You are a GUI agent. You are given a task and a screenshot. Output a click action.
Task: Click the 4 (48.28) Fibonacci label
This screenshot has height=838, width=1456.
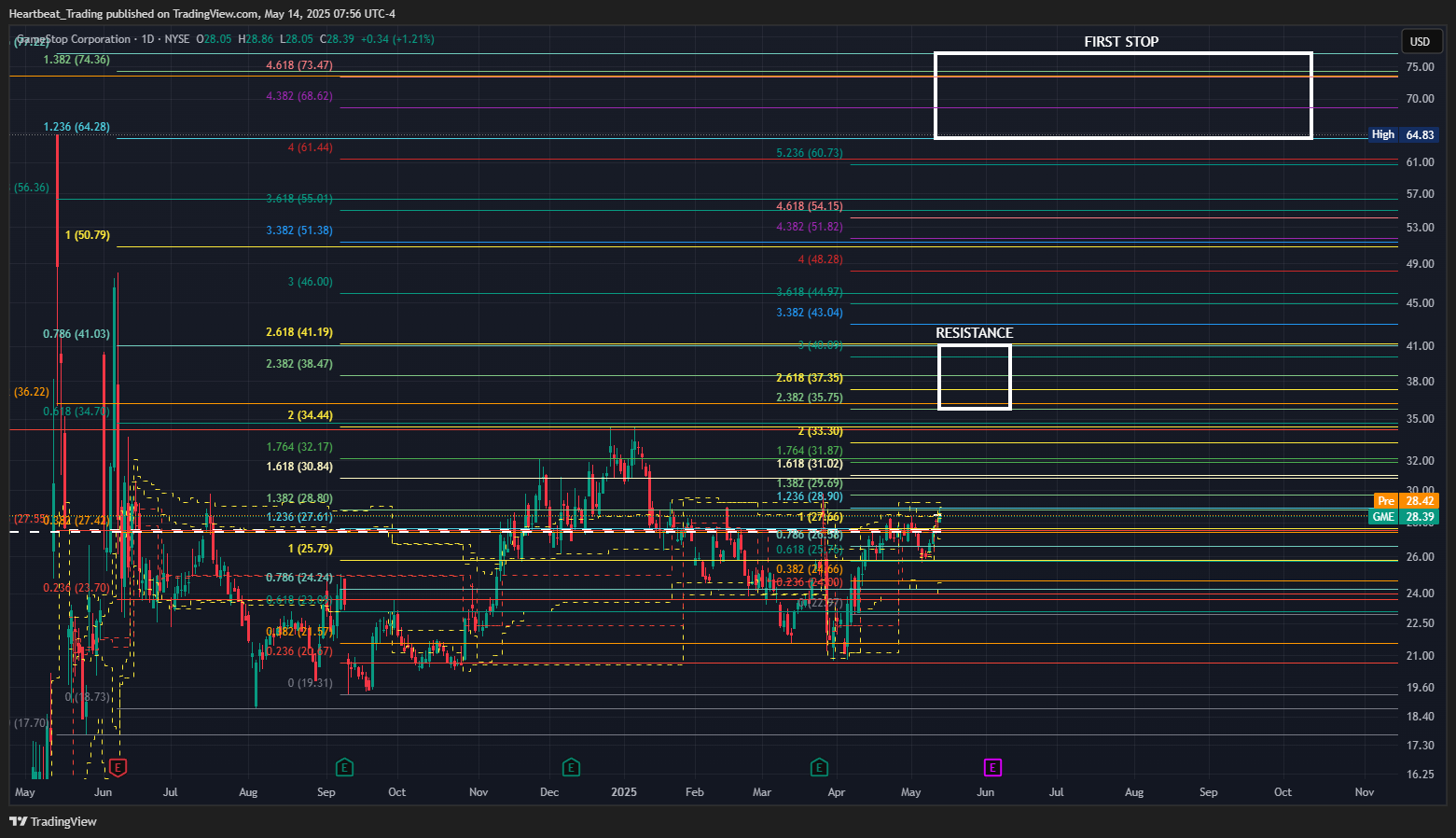[x=821, y=259]
